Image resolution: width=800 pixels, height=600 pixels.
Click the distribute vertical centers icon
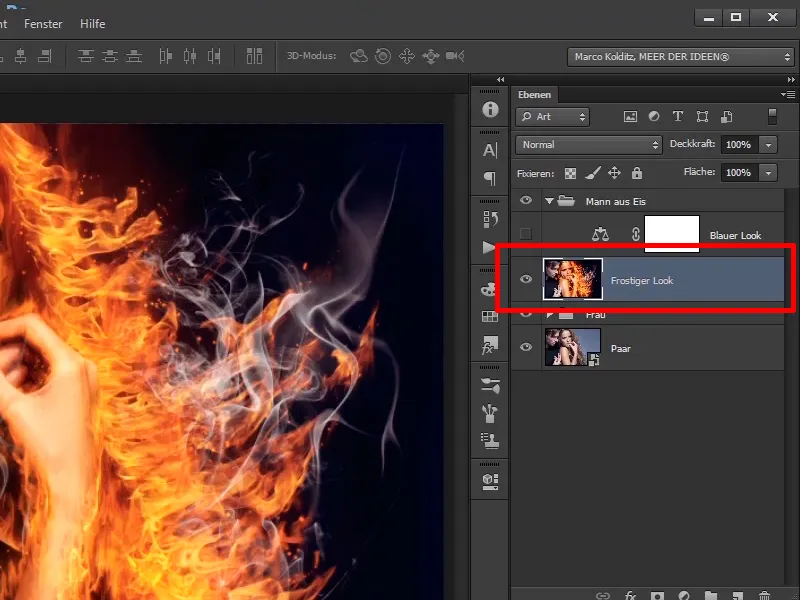[x=110, y=56]
